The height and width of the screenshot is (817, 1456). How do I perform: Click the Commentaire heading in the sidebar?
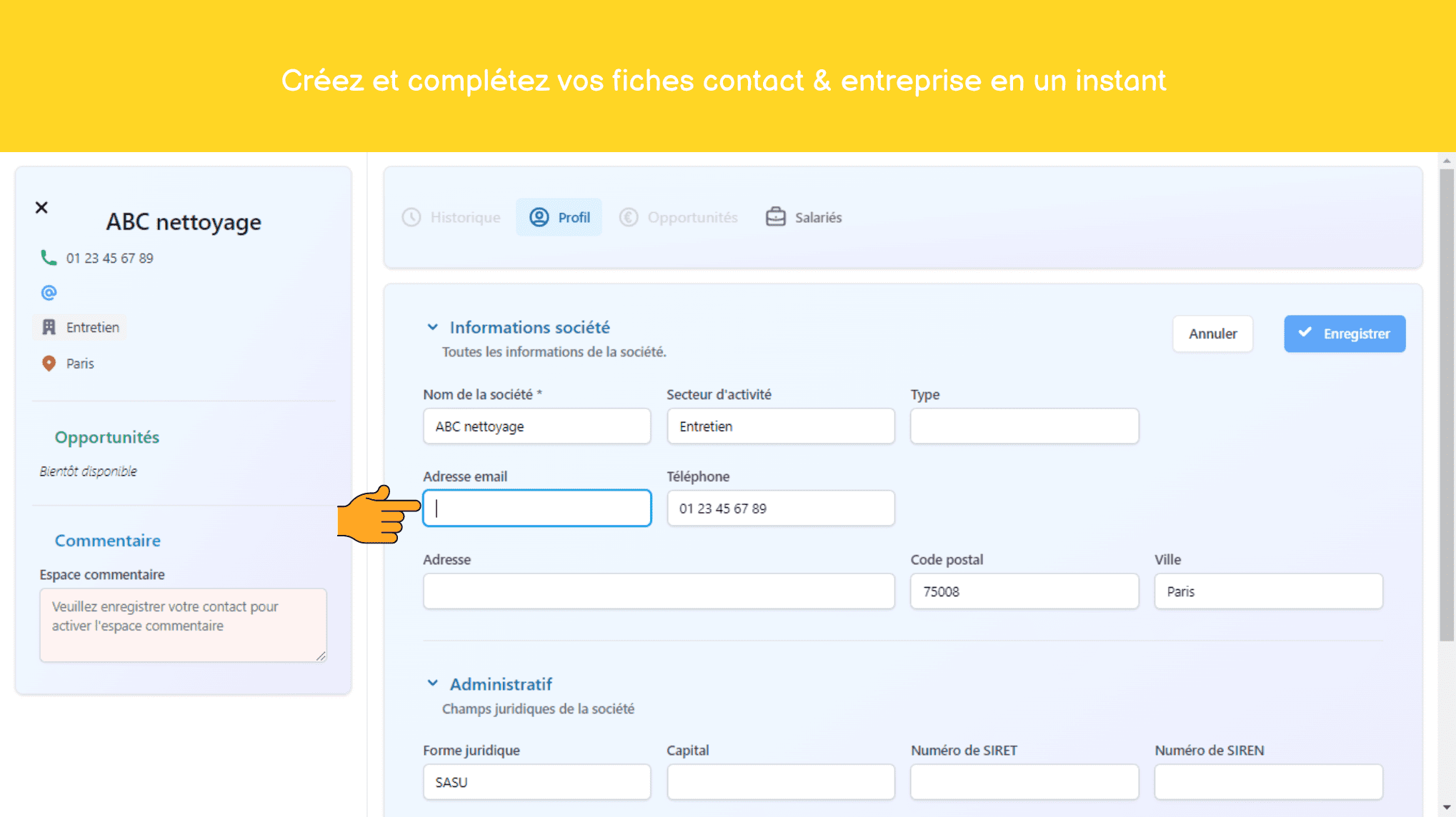tap(108, 541)
